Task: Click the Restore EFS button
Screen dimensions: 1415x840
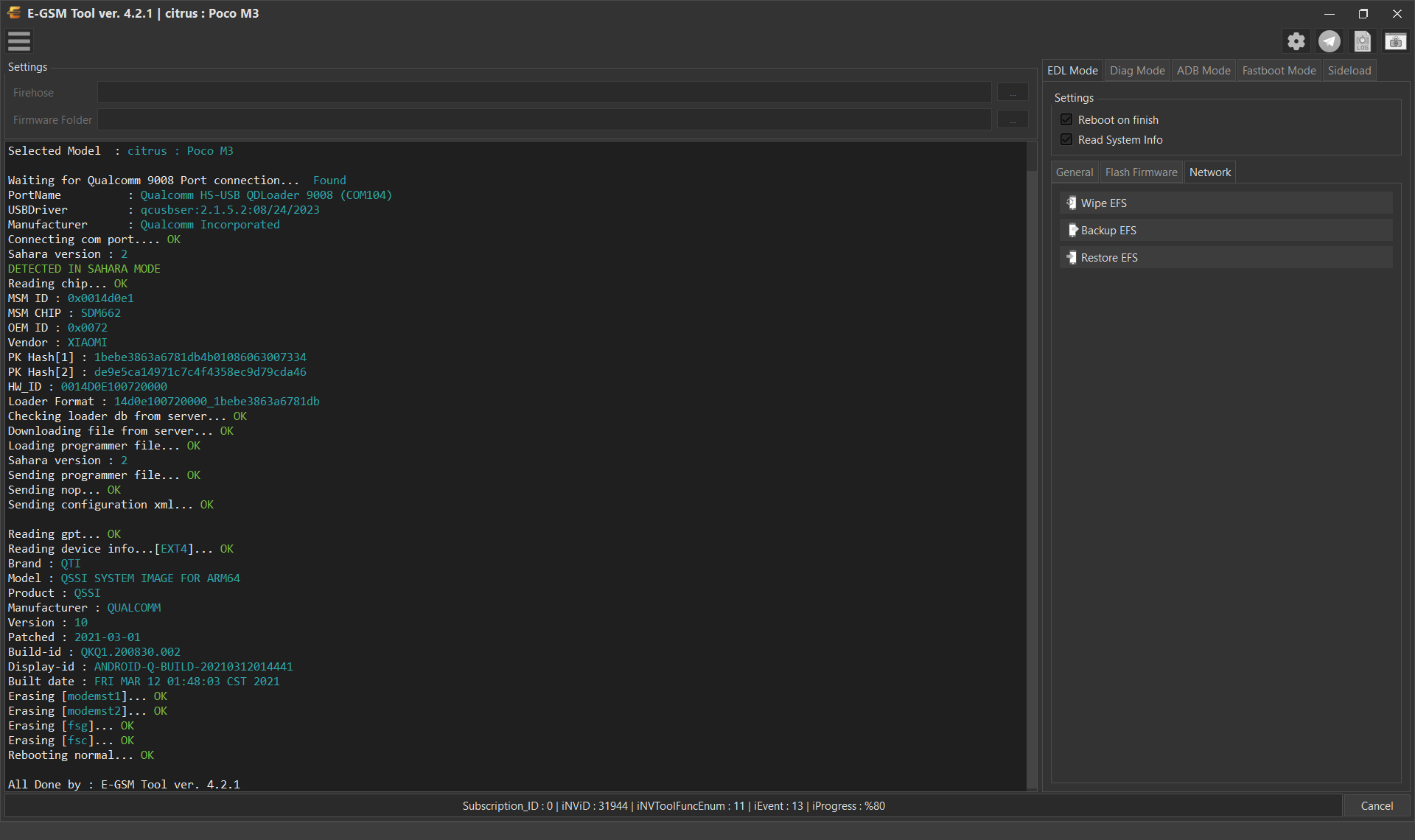Action: coord(1226,258)
